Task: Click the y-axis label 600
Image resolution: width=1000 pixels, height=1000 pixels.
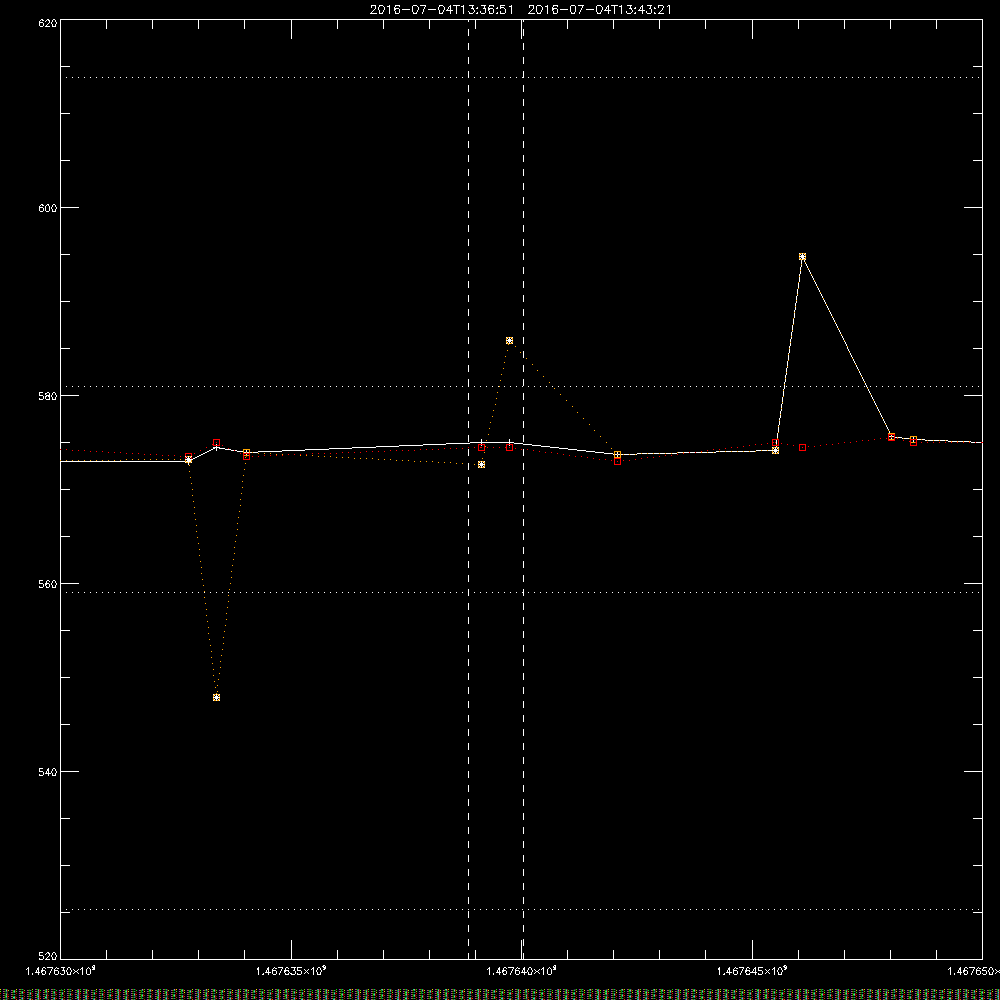Action: click(48, 208)
